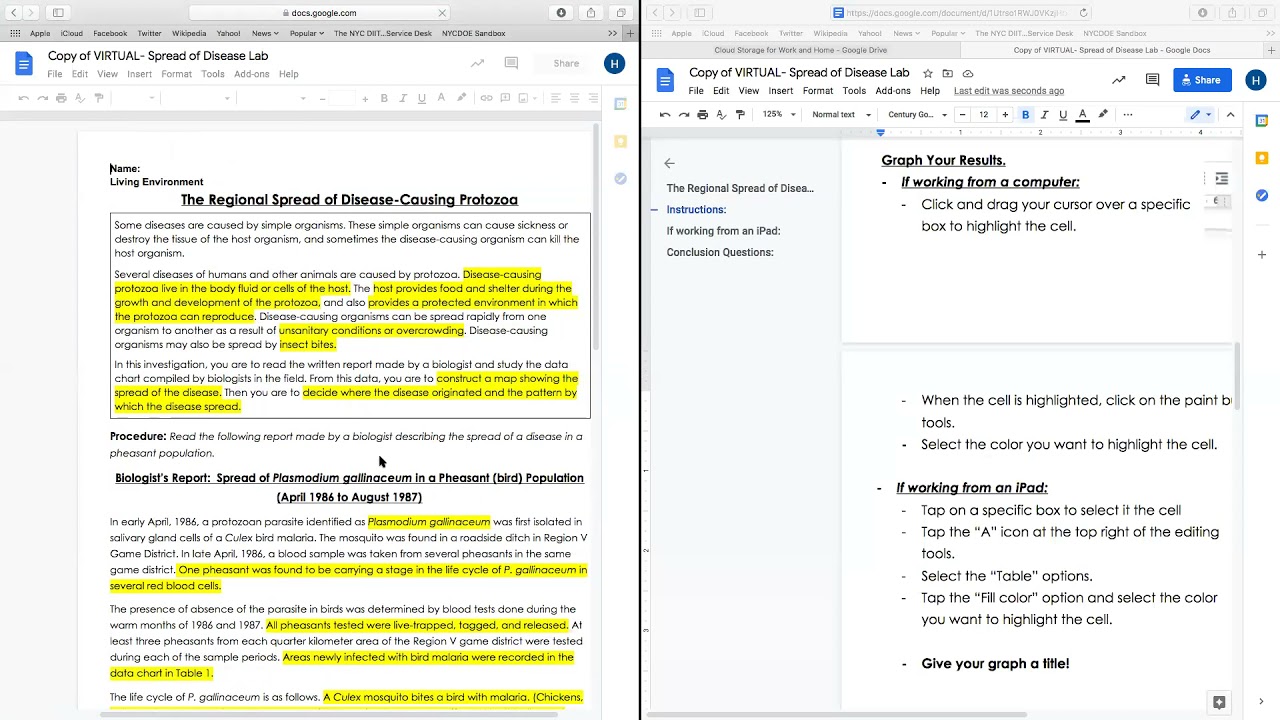Show more bookmarks chevron in left window
This screenshot has width=1280, height=720.
coord(612,33)
